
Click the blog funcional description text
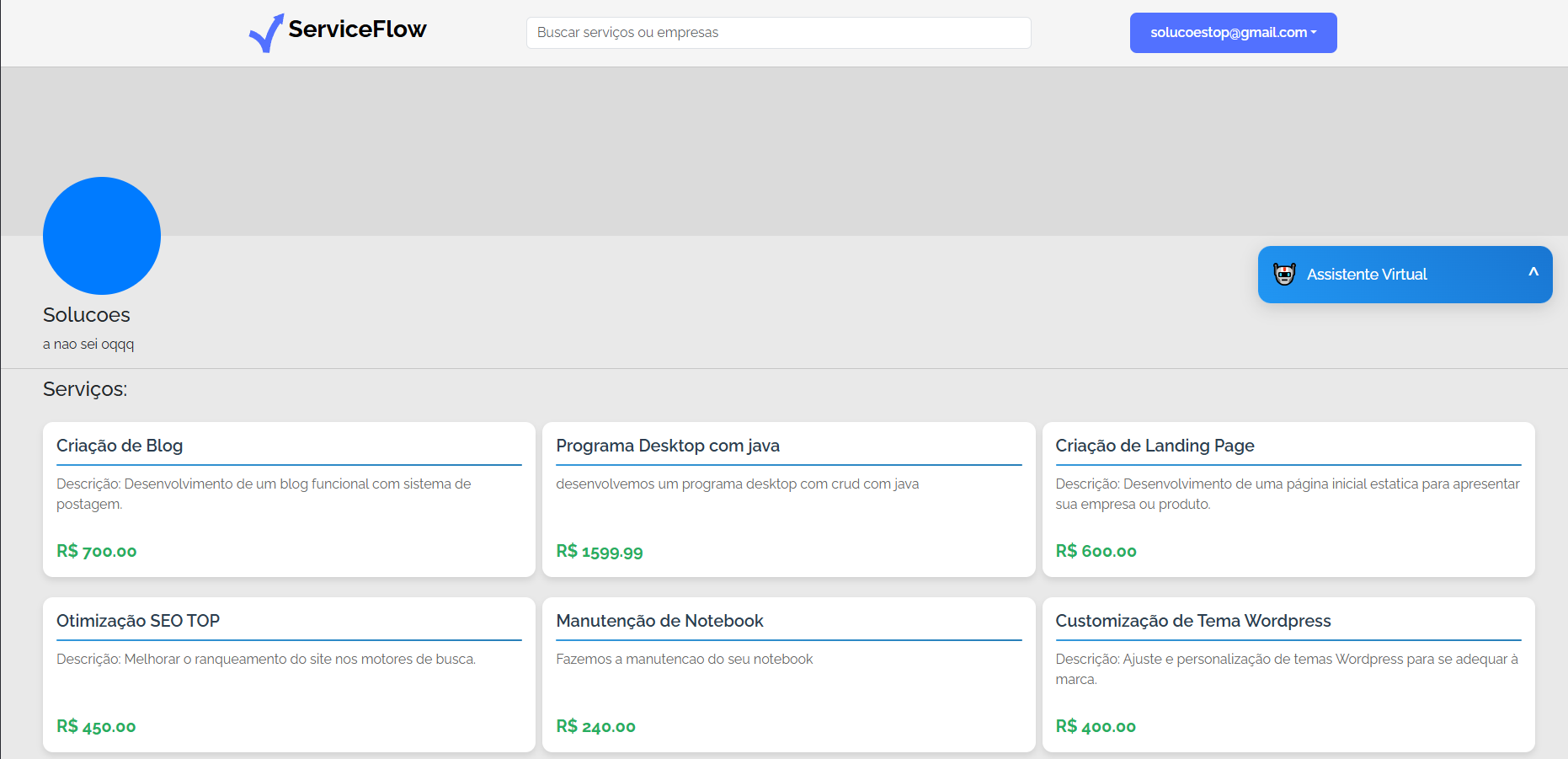[264, 494]
